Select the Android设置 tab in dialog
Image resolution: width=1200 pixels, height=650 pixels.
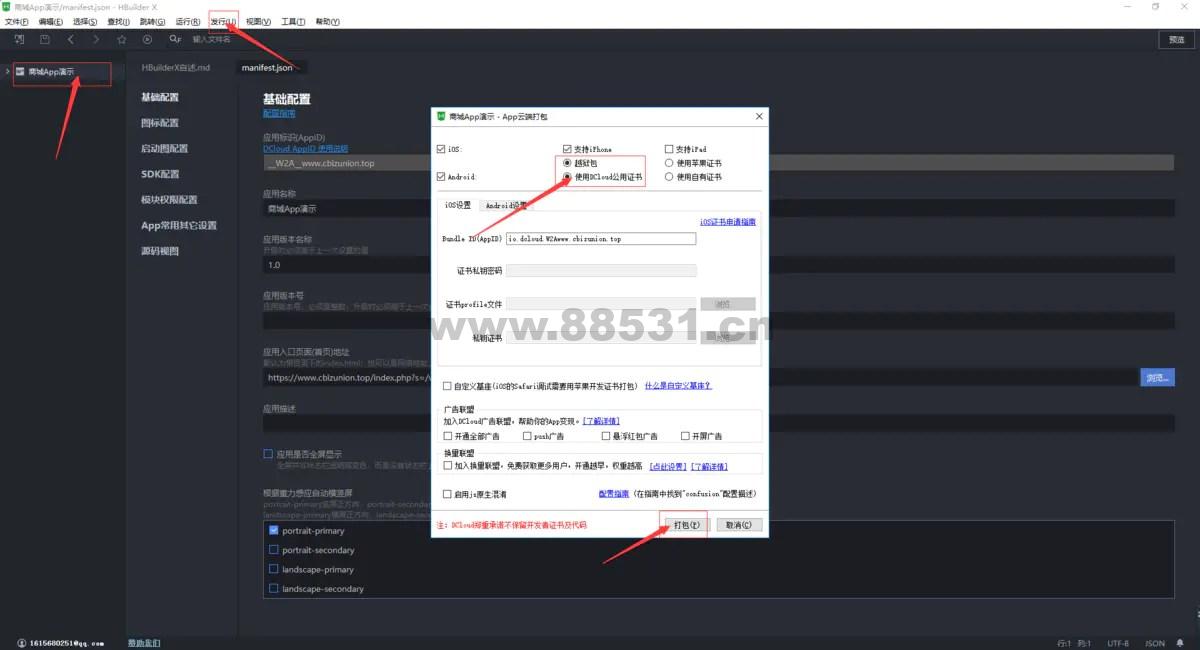[506, 205]
